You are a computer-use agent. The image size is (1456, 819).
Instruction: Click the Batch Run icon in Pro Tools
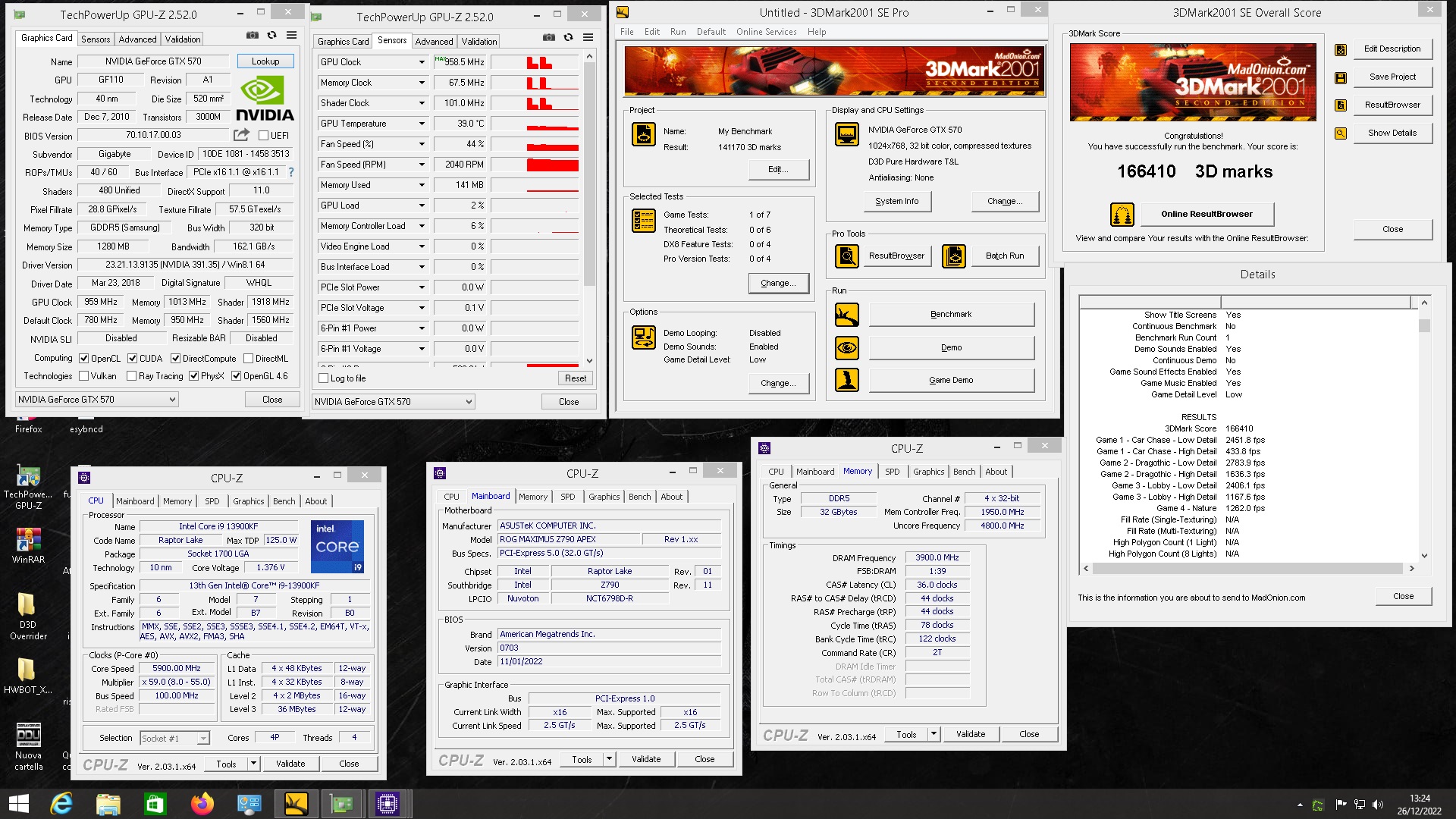[954, 256]
